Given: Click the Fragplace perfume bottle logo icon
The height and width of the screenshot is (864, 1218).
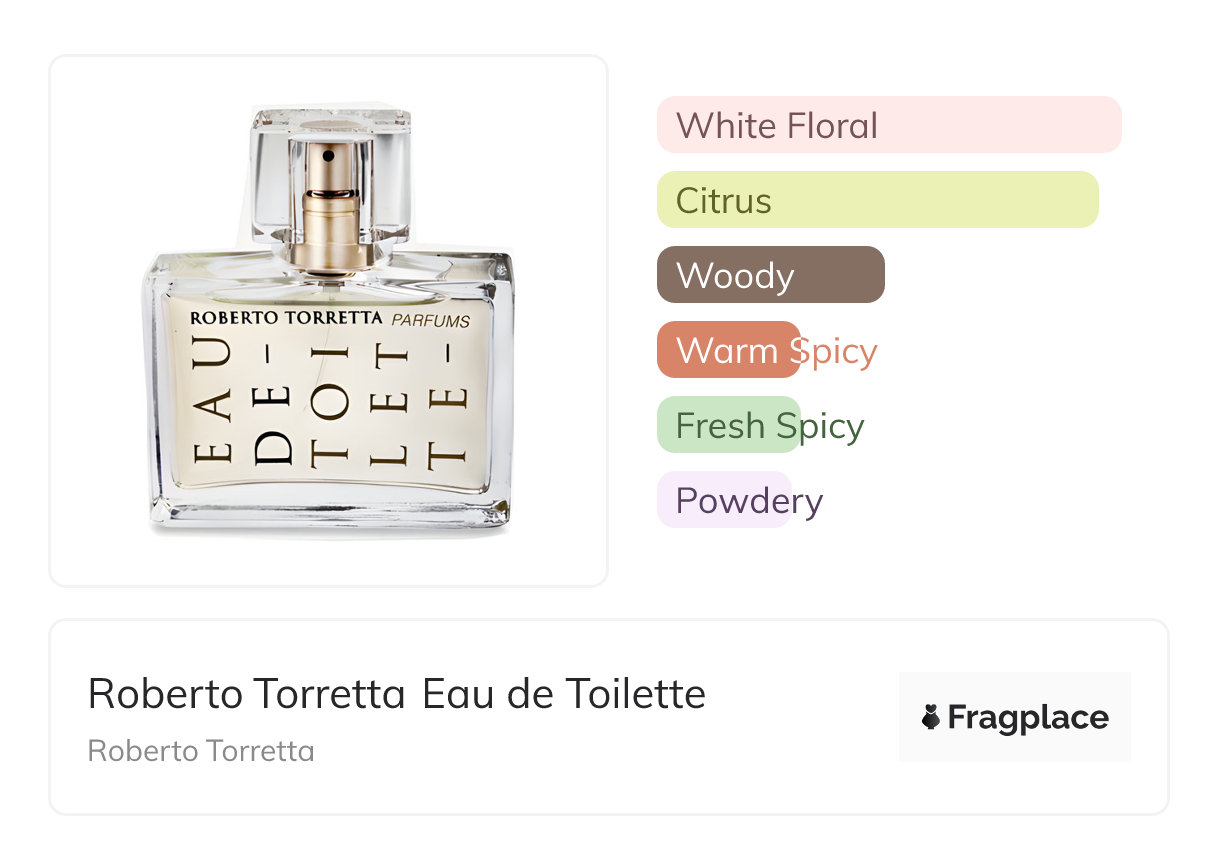Looking at the screenshot, I should point(931,717).
